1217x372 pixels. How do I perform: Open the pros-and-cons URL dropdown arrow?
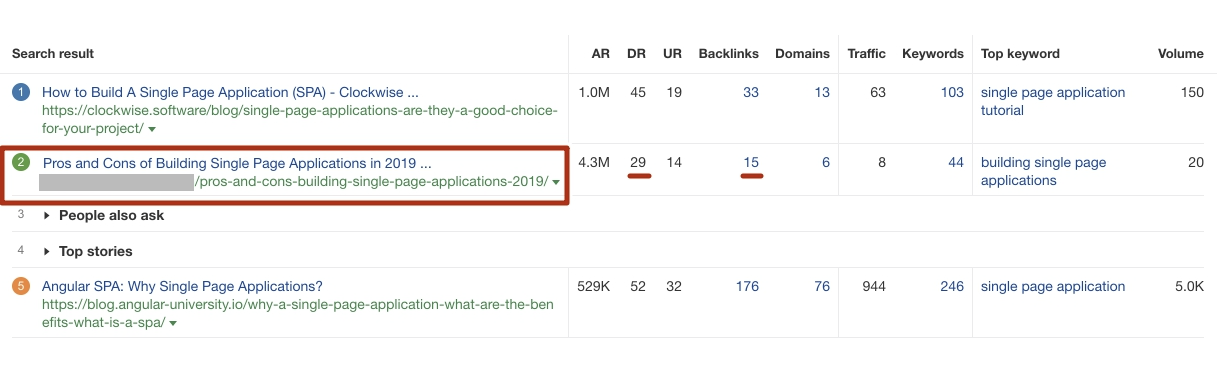point(556,182)
